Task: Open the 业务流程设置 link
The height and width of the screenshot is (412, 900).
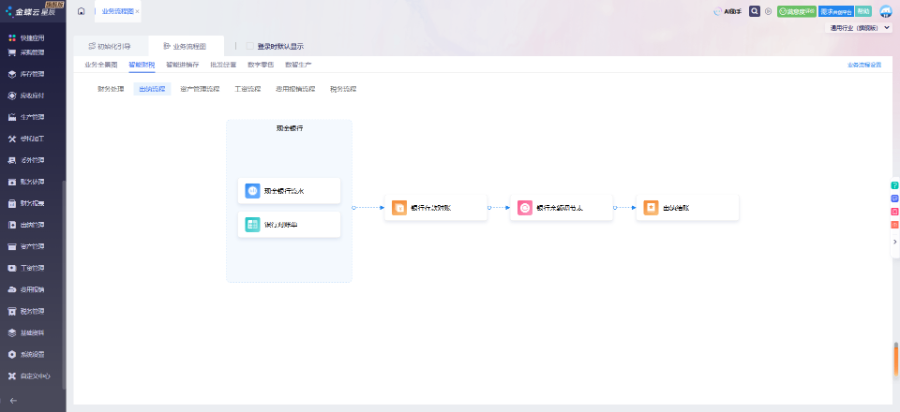Action: pyautogui.click(x=864, y=65)
